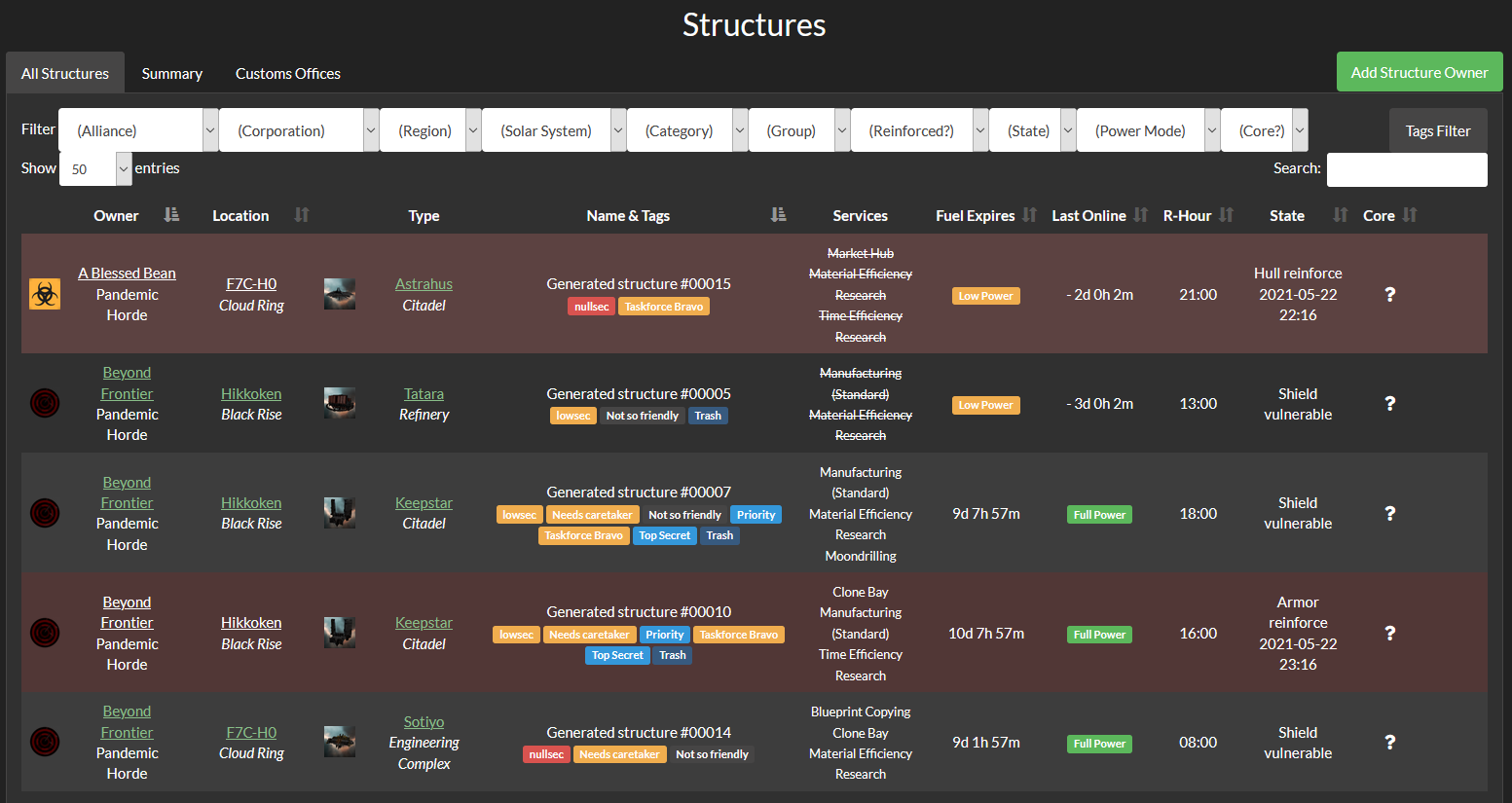Viewport: 1512px width, 803px height.
Task: Click the Priority tag on structure #00007
Action: pos(756,514)
